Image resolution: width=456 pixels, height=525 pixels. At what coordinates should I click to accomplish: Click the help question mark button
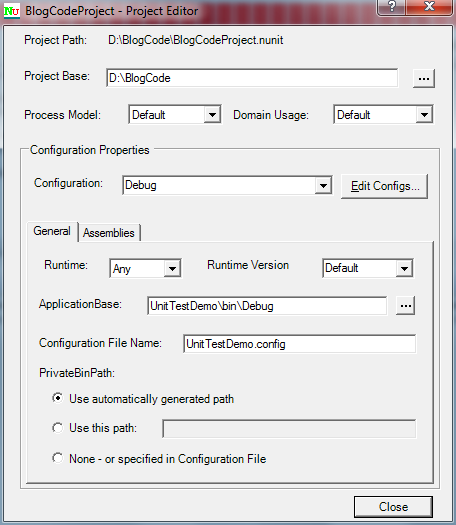pyautogui.click(x=391, y=7)
